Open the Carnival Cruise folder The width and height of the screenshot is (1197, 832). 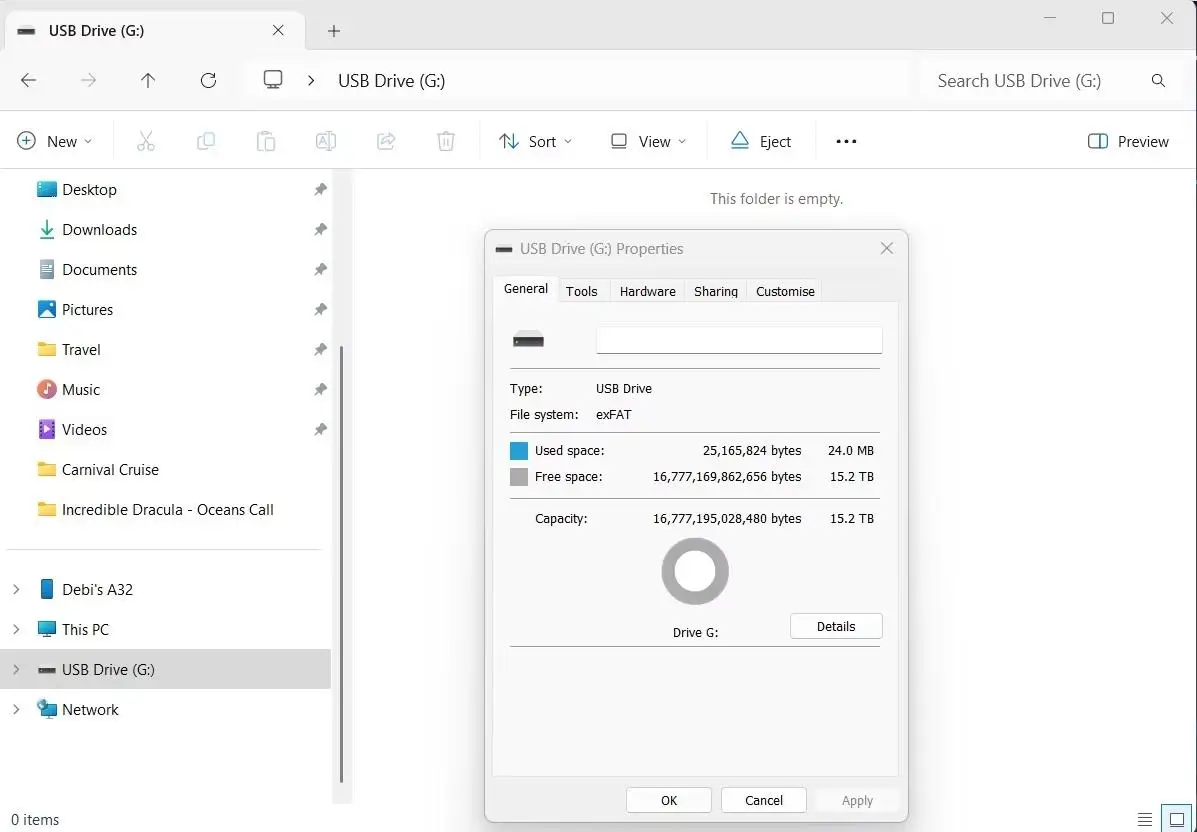point(98,469)
